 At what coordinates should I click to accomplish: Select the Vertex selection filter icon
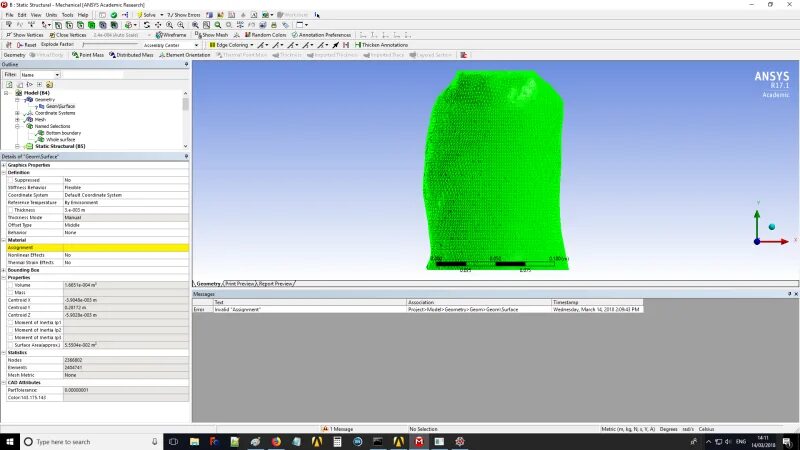[58, 24]
